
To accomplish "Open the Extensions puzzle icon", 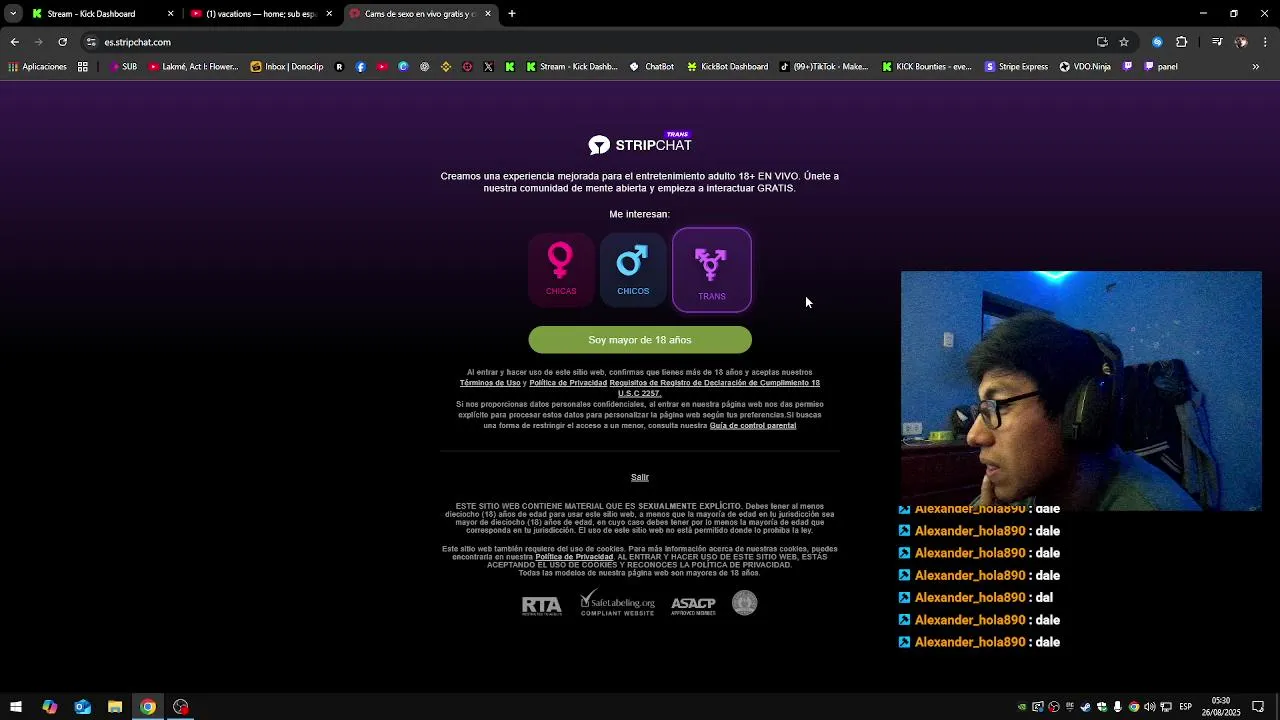I will coord(1181,42).
